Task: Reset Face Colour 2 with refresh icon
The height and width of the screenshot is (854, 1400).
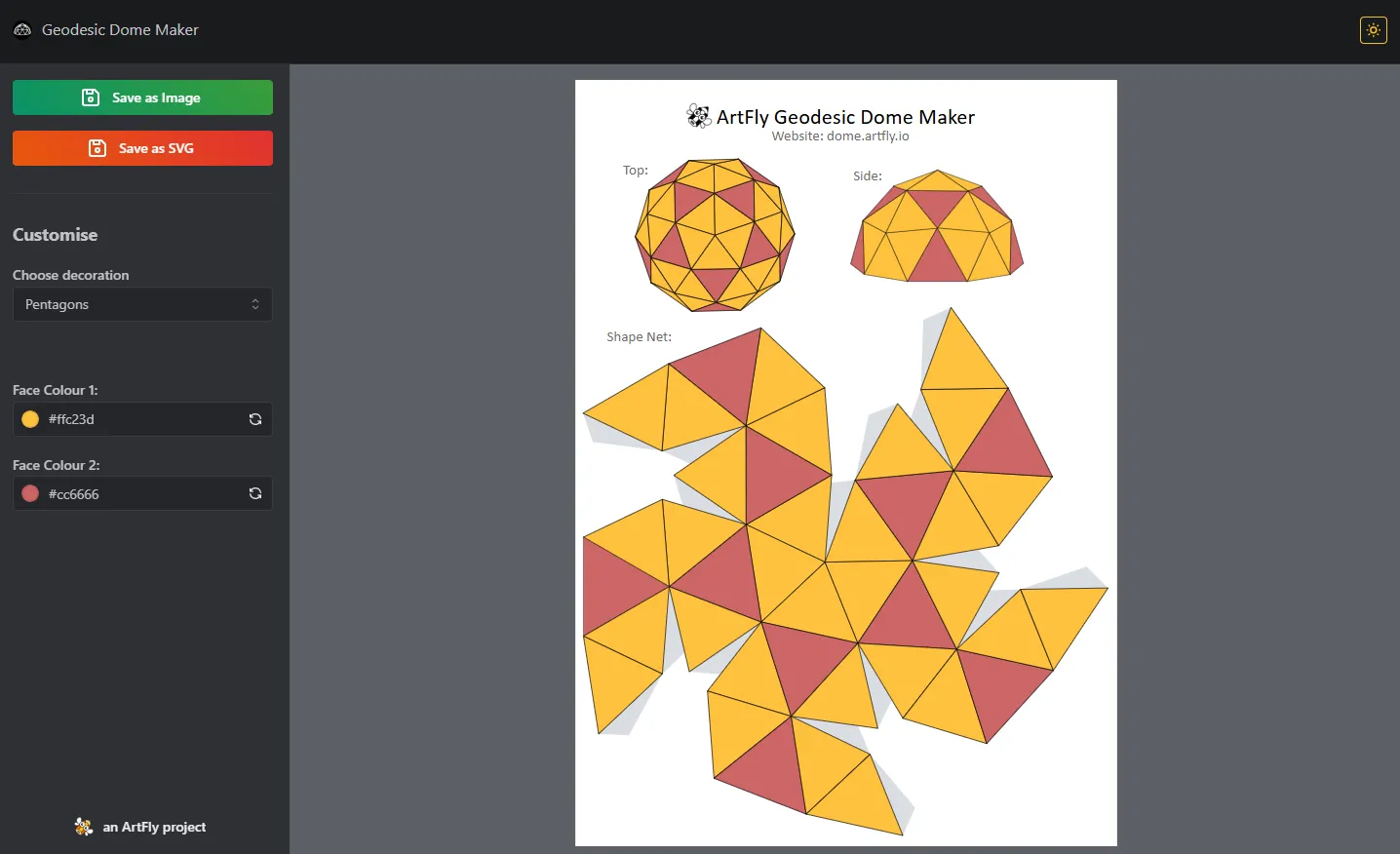Action: (255, 494)
